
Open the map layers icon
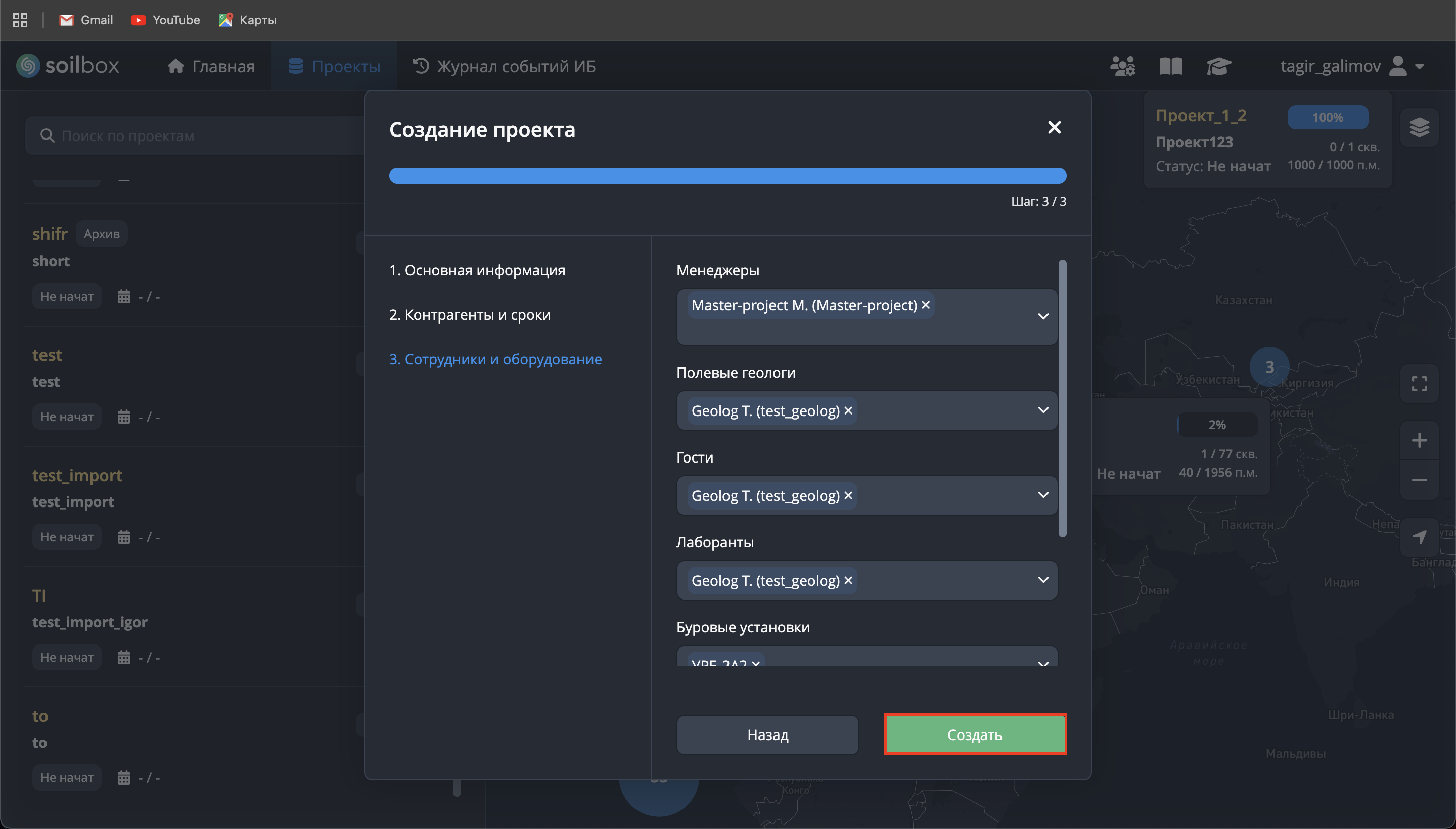1419,127
